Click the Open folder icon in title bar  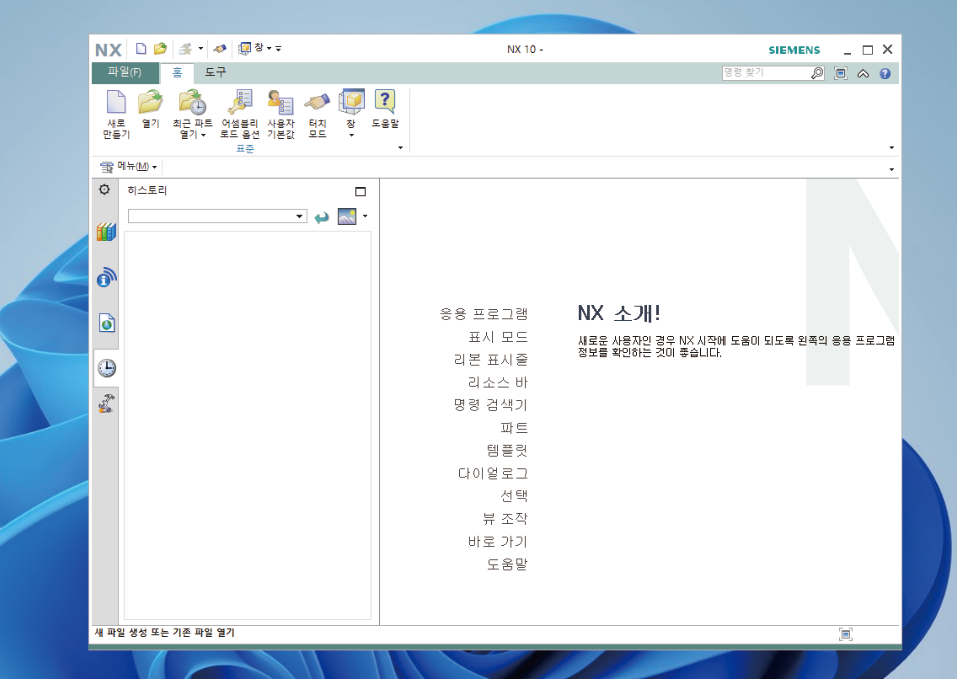160,48
